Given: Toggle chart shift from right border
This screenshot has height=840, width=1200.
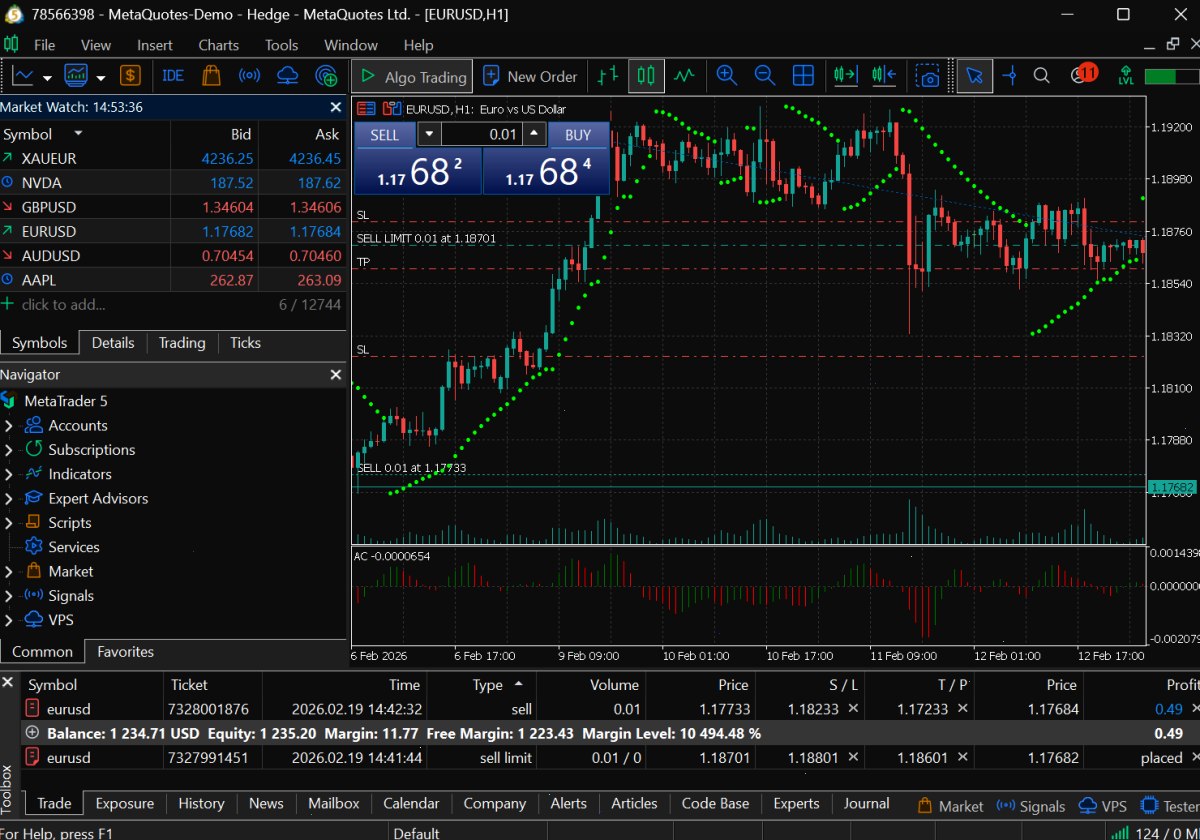Looking at the screenshot, I should click(x=884, y=76).
